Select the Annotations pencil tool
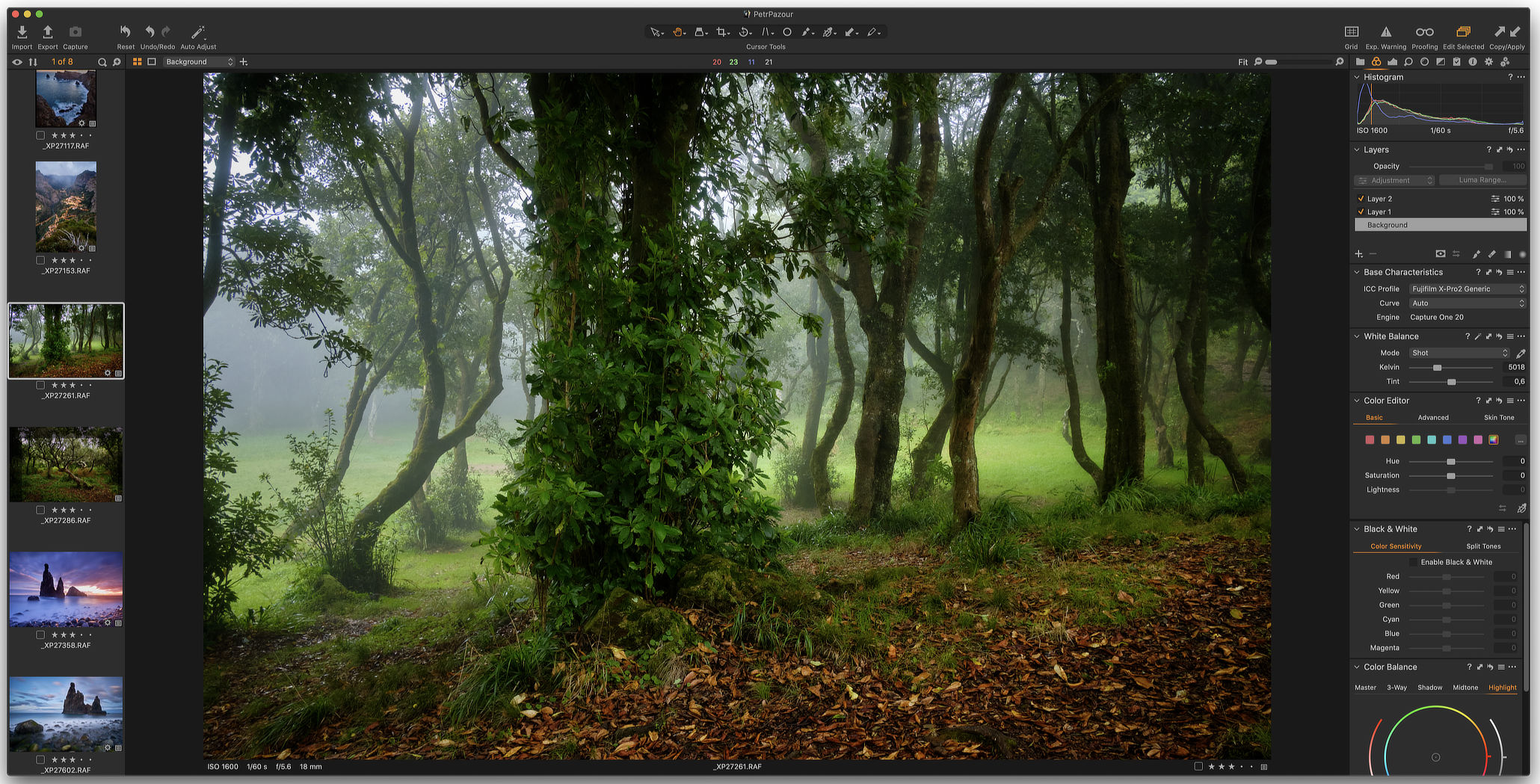Screen dimensions: 1540x784 [x=872, y=32]
